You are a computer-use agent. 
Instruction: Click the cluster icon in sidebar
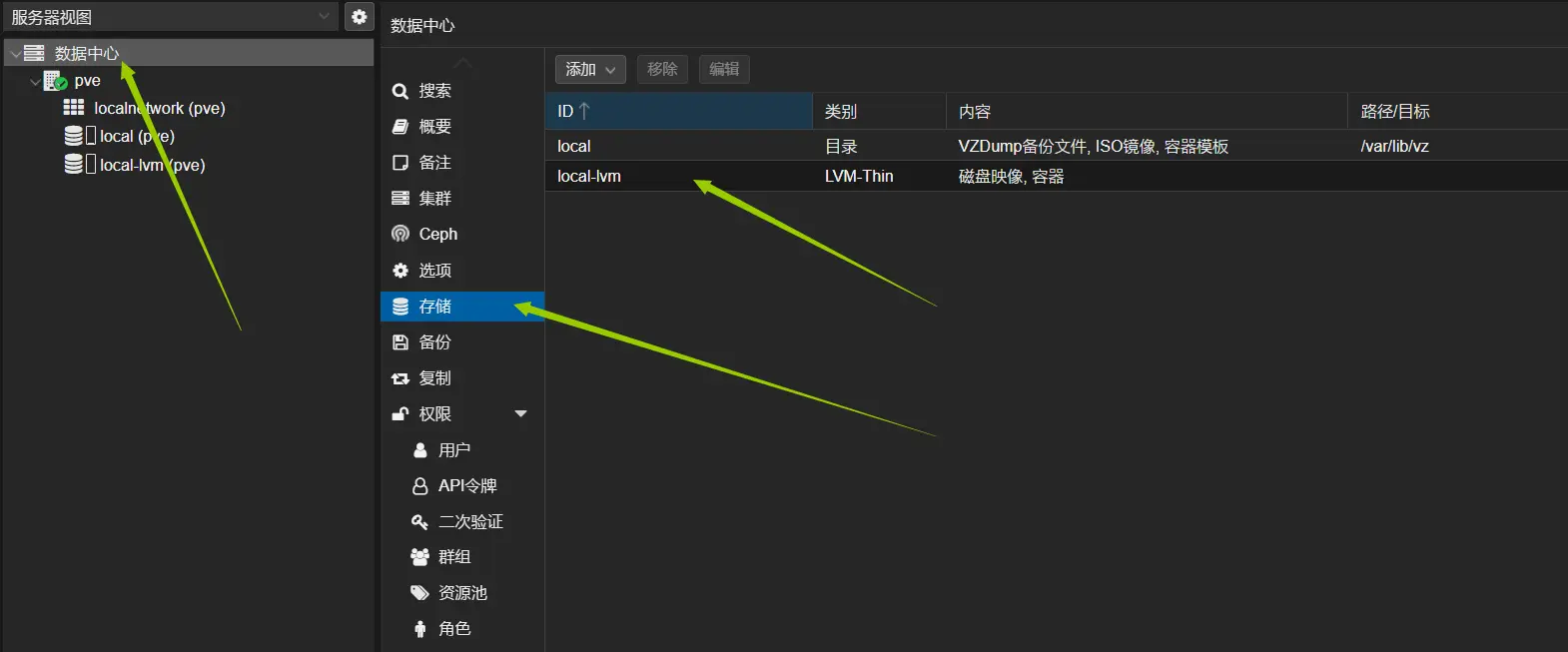400,198
